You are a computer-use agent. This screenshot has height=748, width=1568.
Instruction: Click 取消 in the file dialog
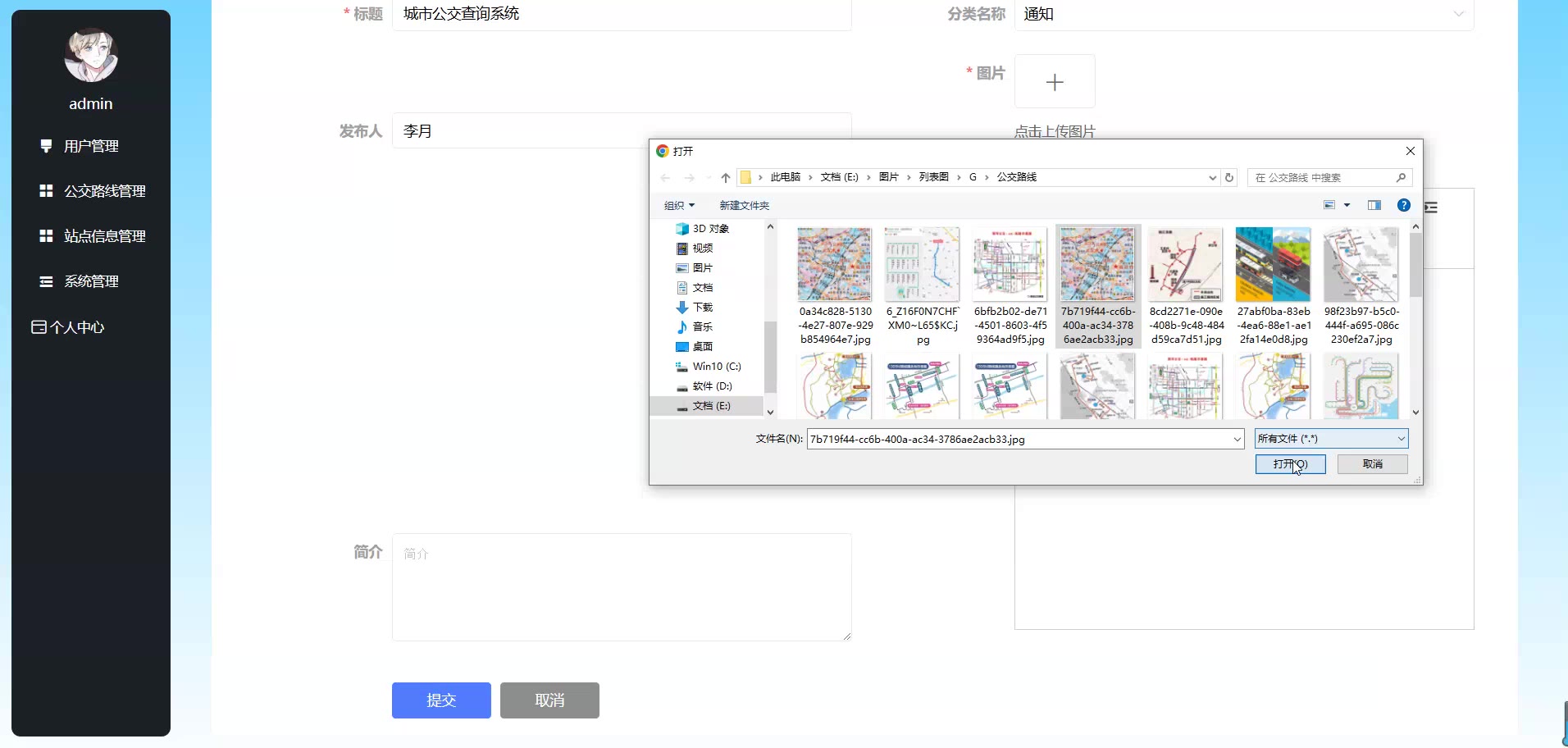tap(1373, 464)
